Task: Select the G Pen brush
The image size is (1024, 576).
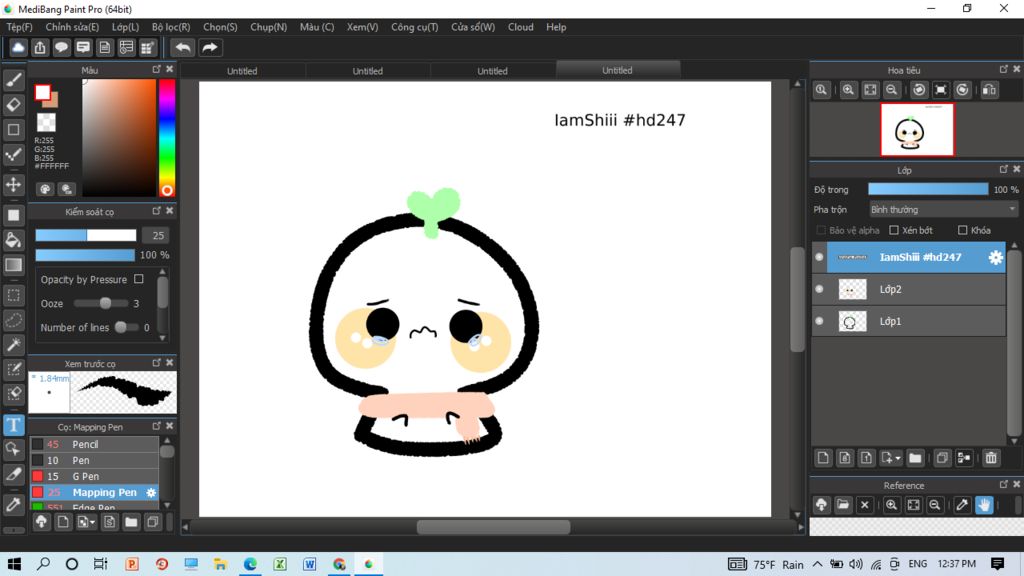Action: [x=95, y=476]
